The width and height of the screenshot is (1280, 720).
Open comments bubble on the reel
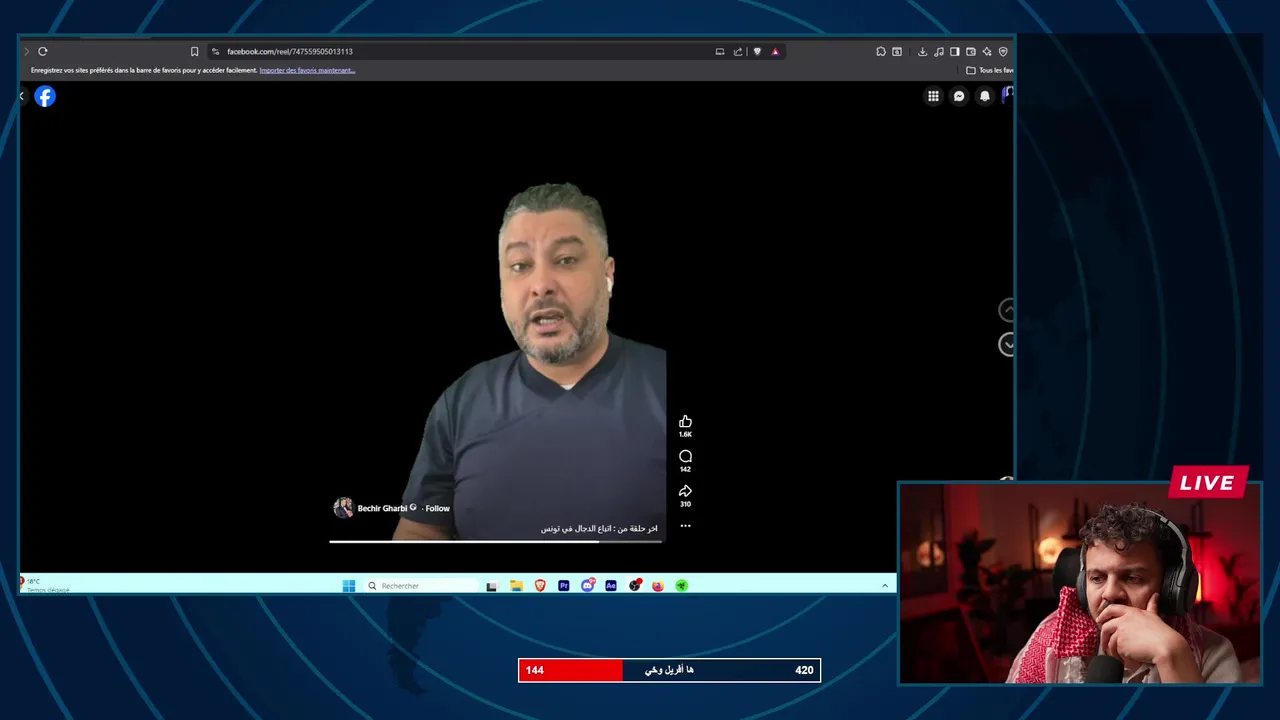pyautogui.click(x=685, y=457)
